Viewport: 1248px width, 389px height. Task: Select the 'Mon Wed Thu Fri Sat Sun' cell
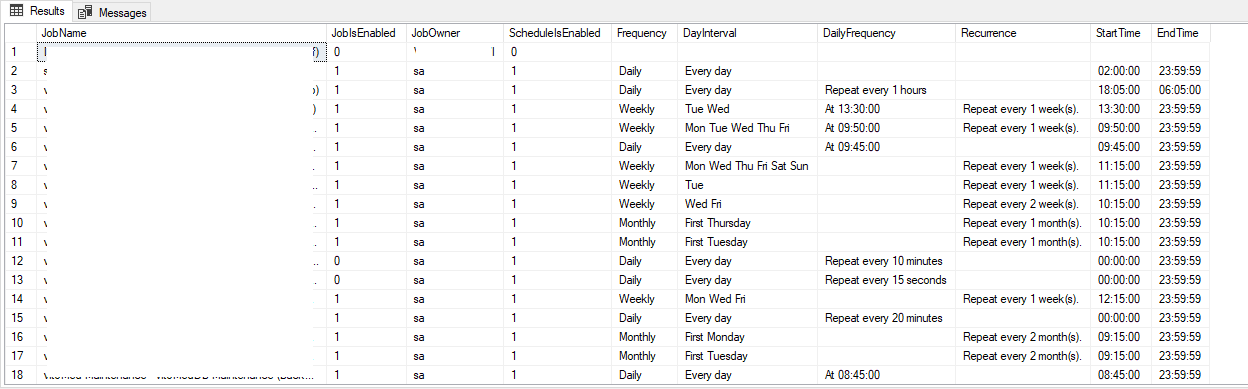[x=748, y=166]
